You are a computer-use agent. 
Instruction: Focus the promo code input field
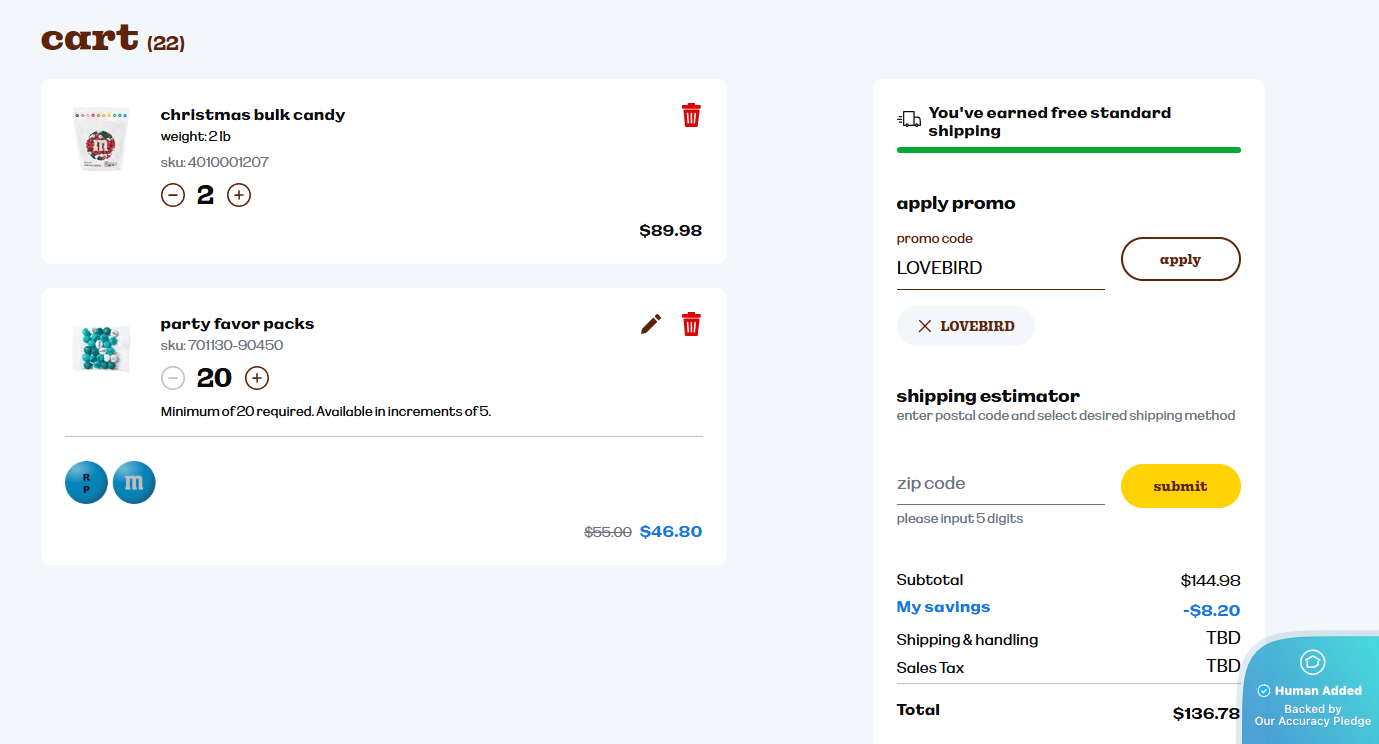point(1000,268)
